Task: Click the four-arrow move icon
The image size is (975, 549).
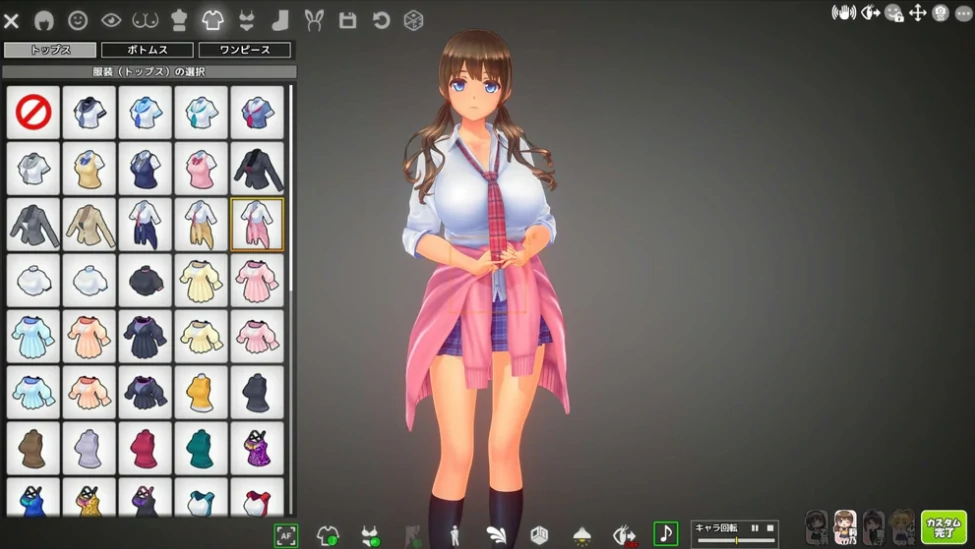Action: 918,12
